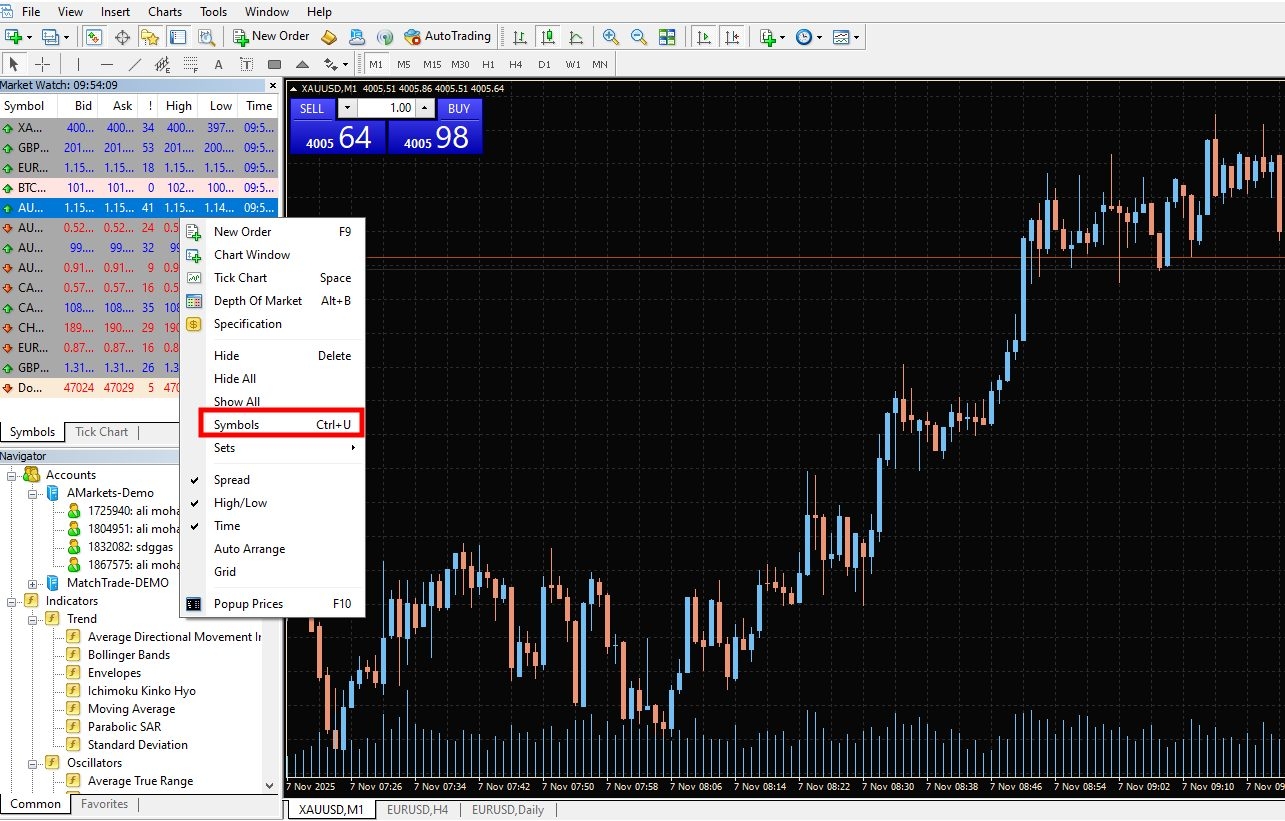This screenshot has height=821, width=1285.
Task: Click the line chart icon
Action: pos(576,37)
